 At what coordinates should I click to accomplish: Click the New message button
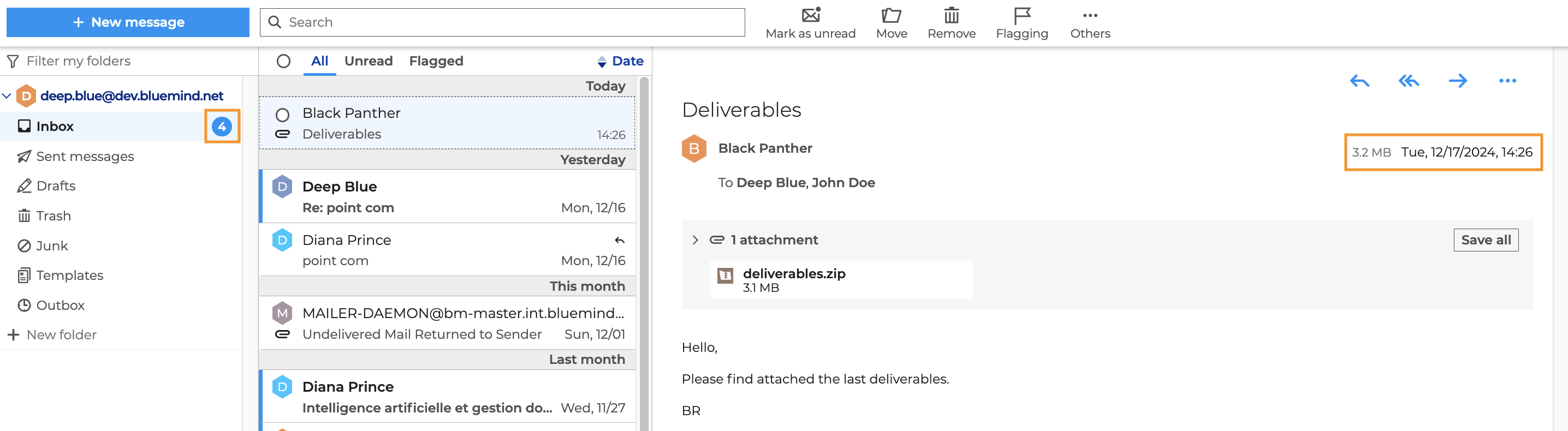coord(128,22)
